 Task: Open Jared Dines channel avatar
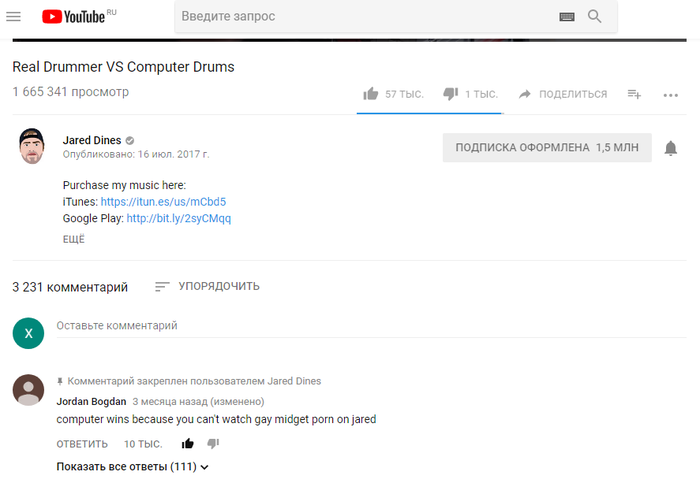(x=32, y=147)
